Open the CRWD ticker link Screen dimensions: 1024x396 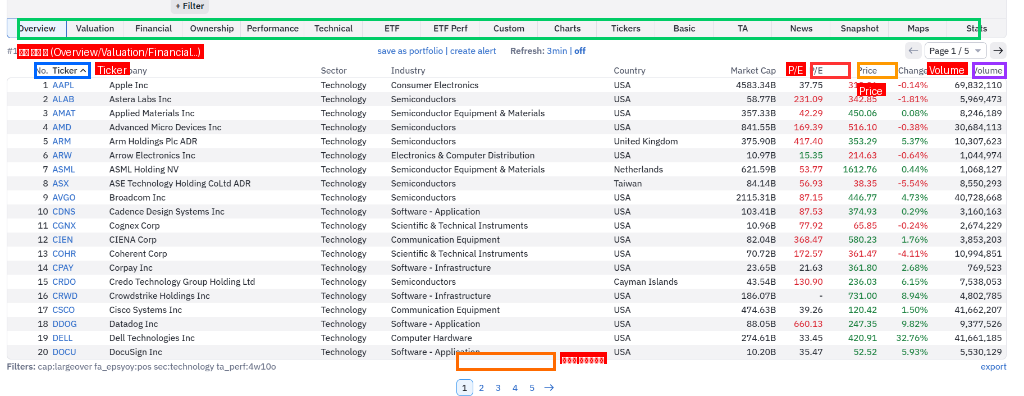65,296
